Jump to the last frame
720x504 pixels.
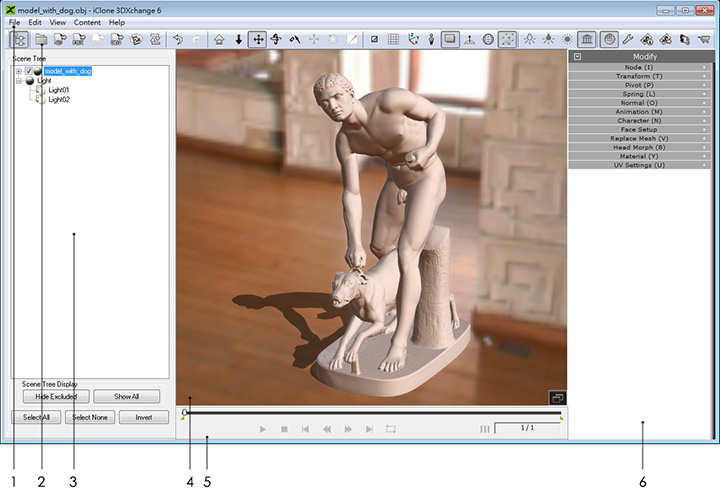[369, 429]
